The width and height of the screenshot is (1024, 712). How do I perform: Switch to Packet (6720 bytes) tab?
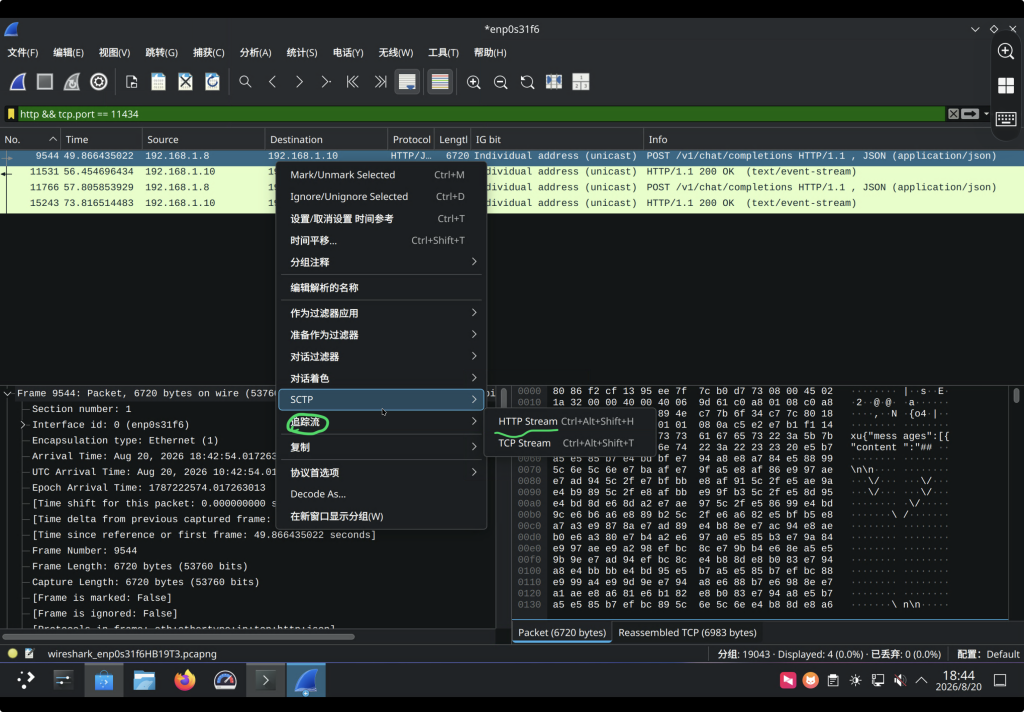click(562, 632)
